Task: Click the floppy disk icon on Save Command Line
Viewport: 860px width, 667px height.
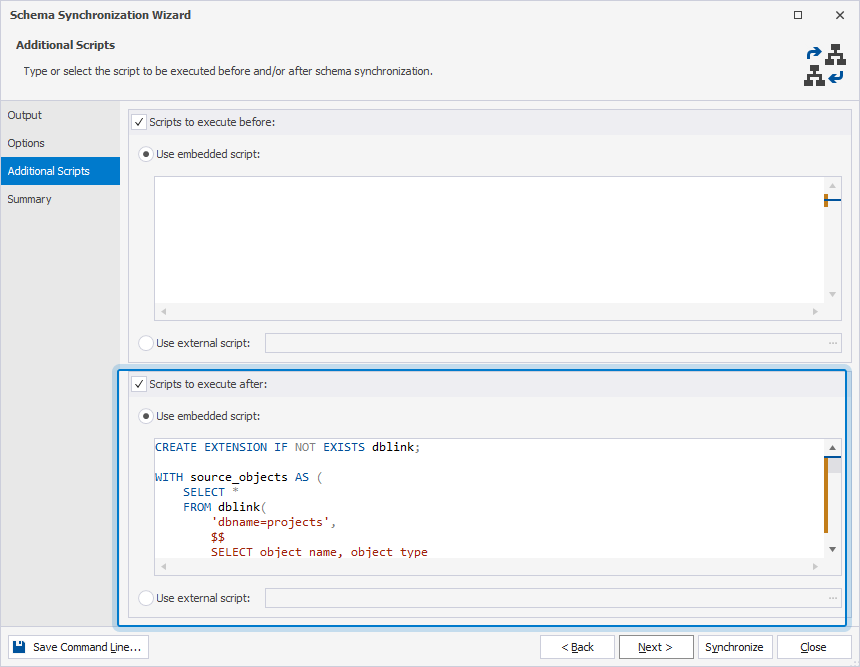Action: [x=19, y=647]
